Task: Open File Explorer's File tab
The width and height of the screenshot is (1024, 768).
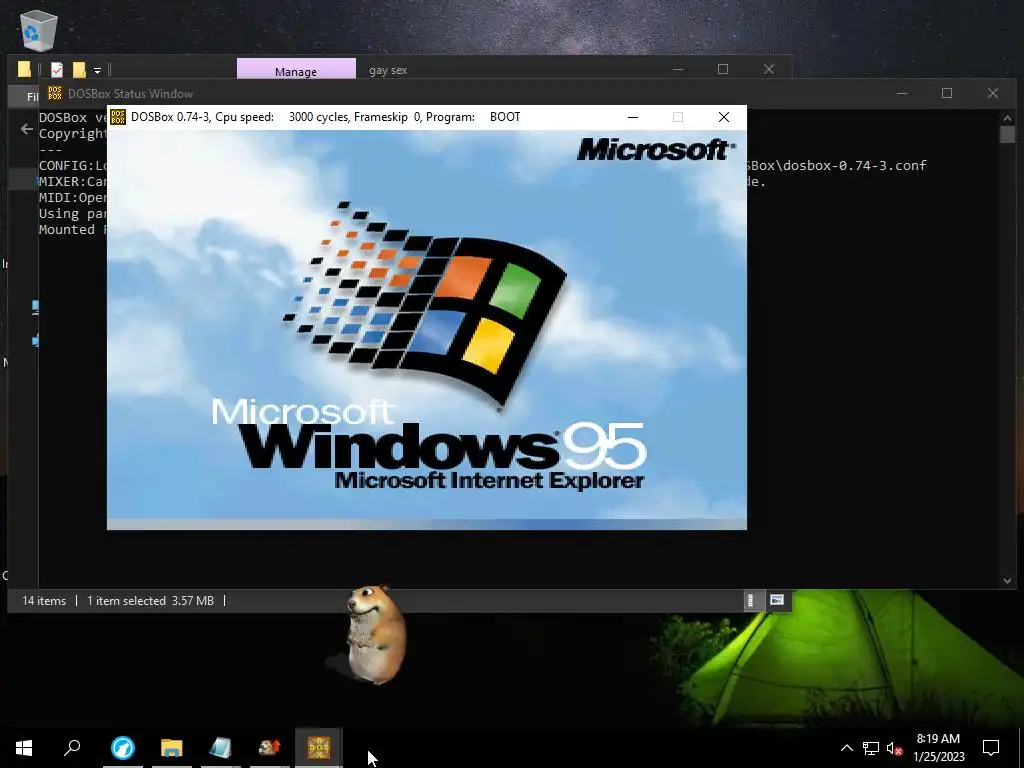Action: click(31, 97)
